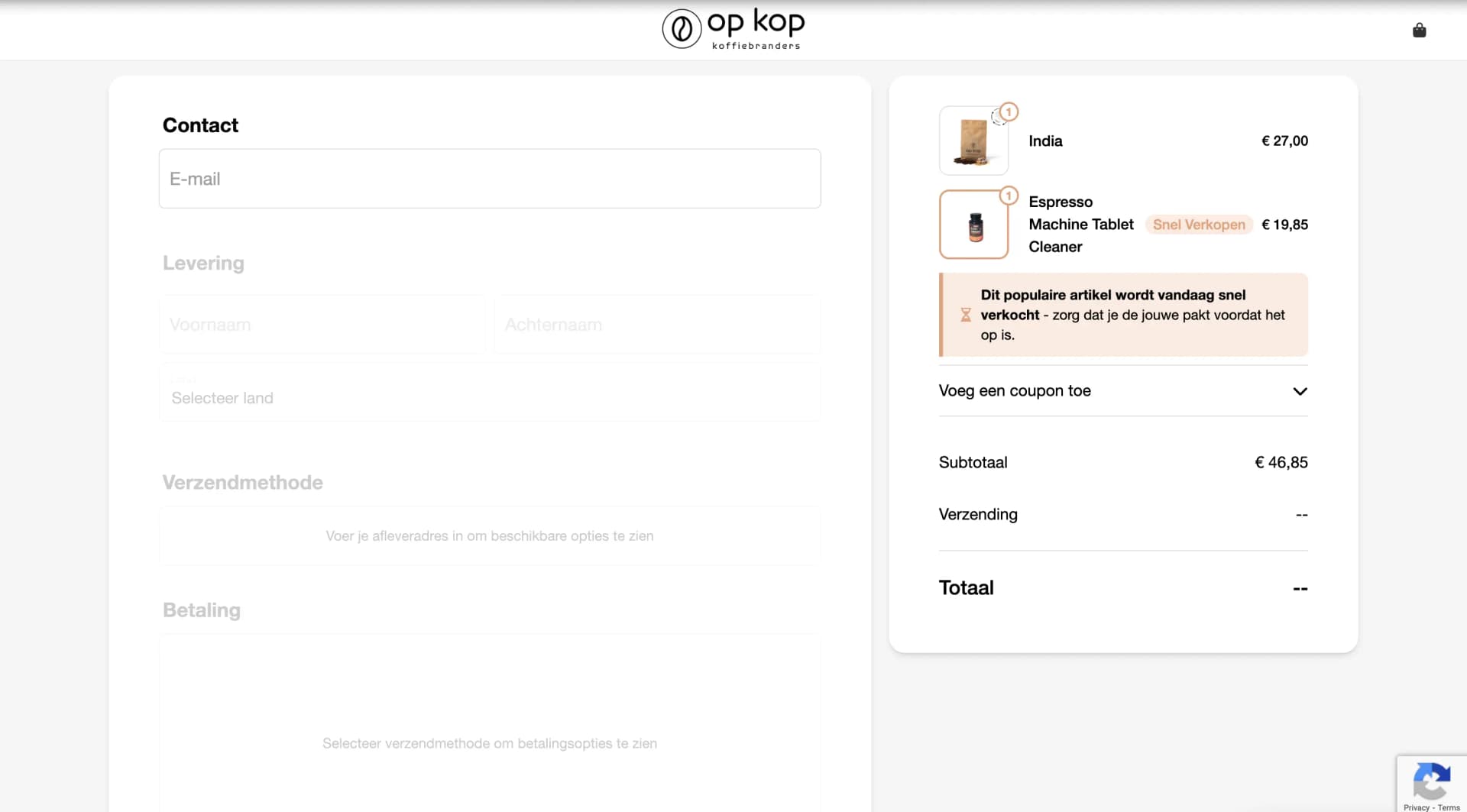Click the Voornaam input field

[322, 325]
